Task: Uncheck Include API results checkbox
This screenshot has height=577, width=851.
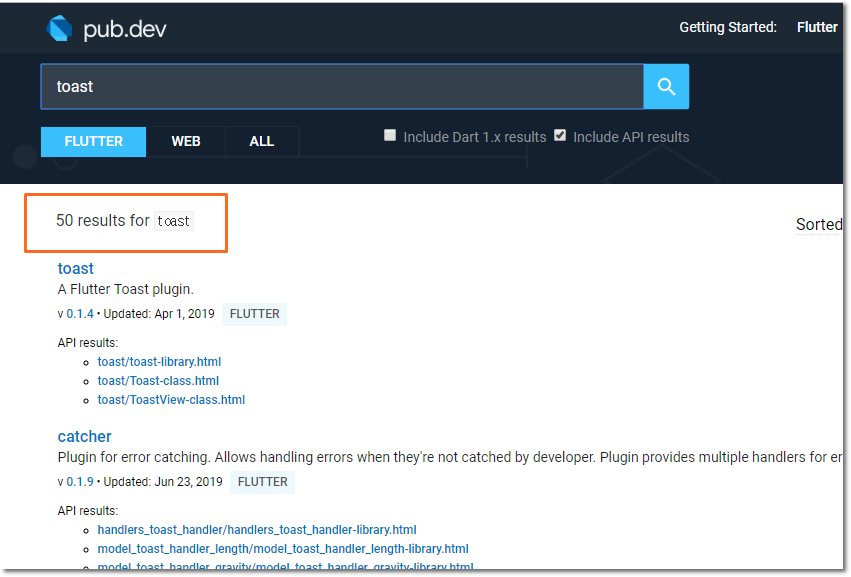Action: click(x=560, y=135)
